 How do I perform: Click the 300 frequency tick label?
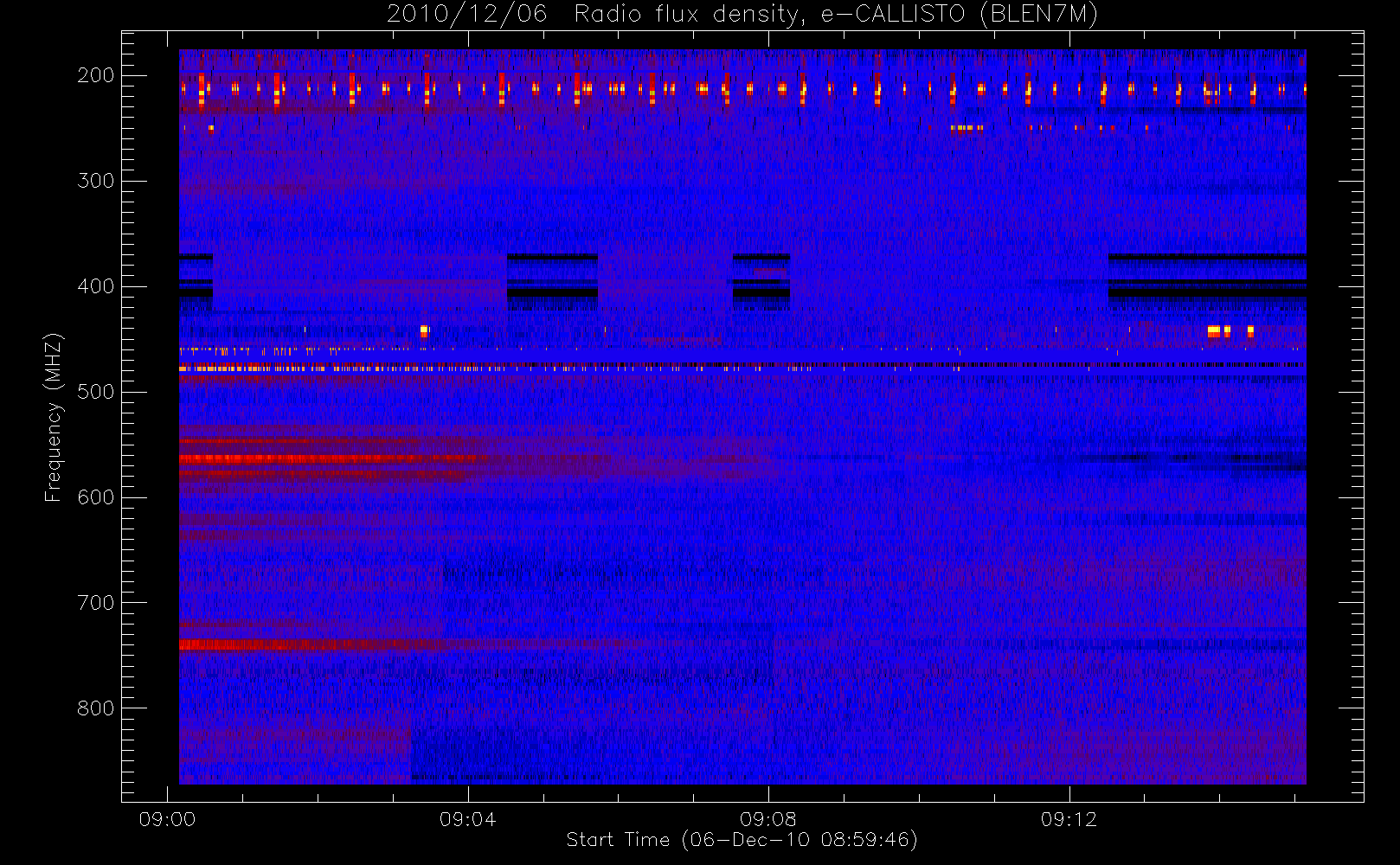pyautogui.click(x=96, y=181)
